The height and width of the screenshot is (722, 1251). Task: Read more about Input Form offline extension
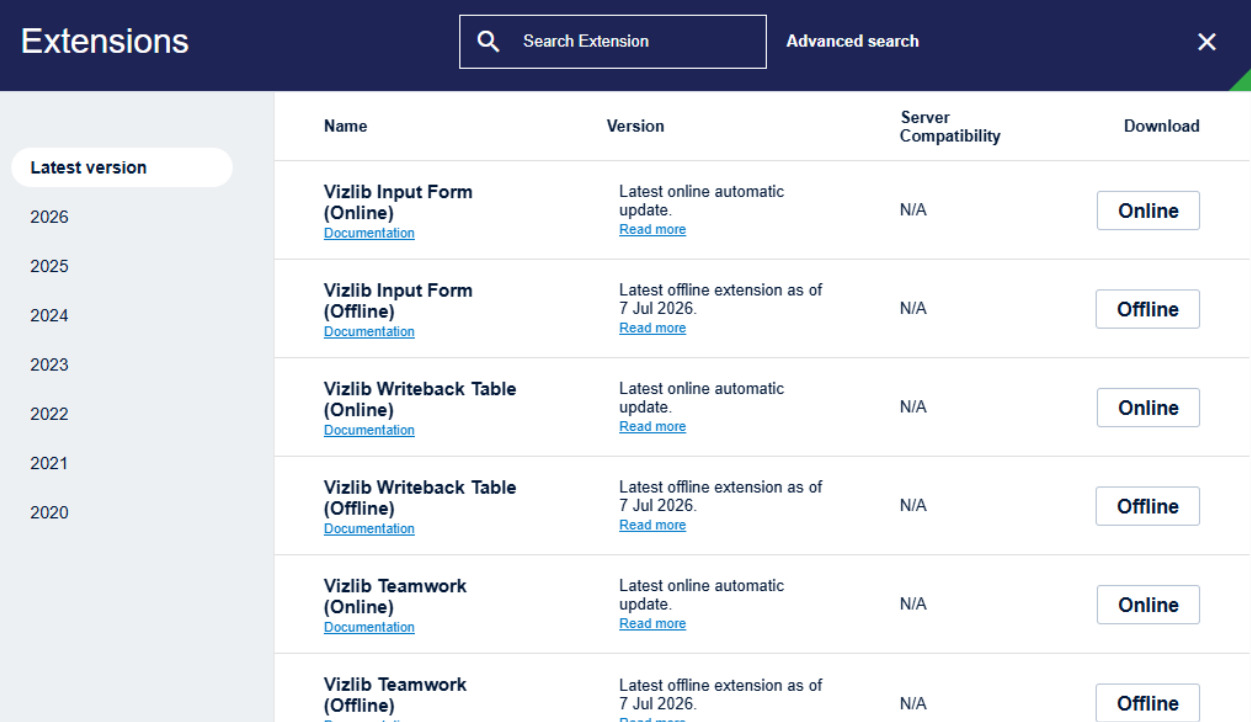click(x=652, y=328)
